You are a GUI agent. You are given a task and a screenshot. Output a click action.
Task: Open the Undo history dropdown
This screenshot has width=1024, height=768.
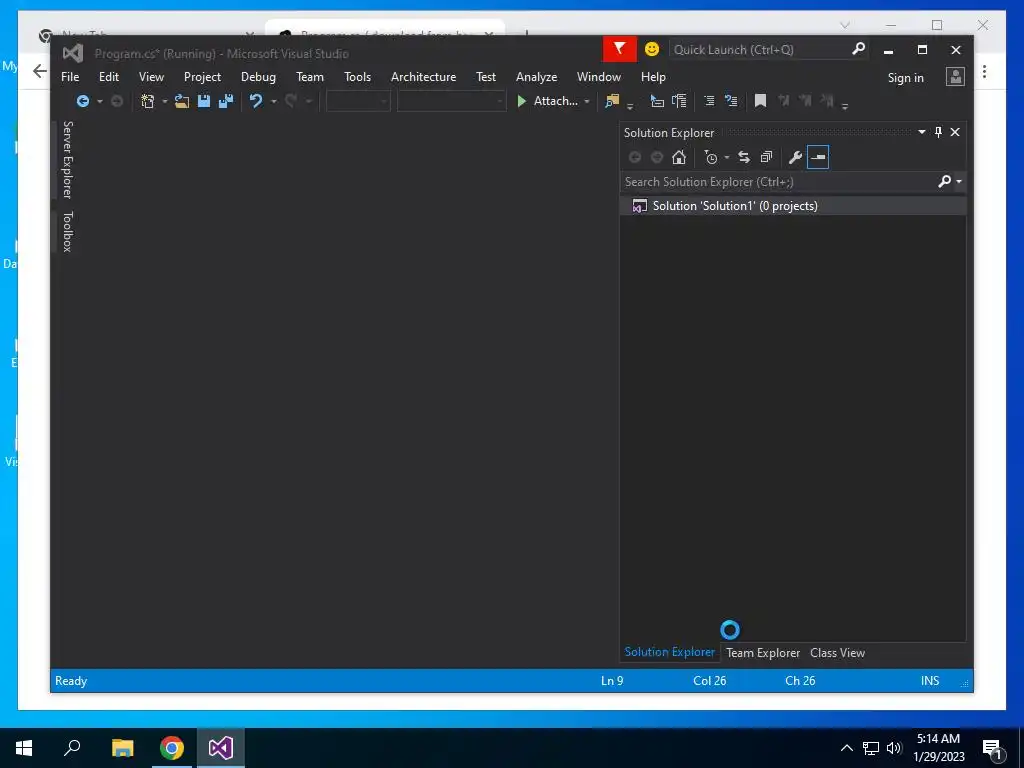click(274, 102)
